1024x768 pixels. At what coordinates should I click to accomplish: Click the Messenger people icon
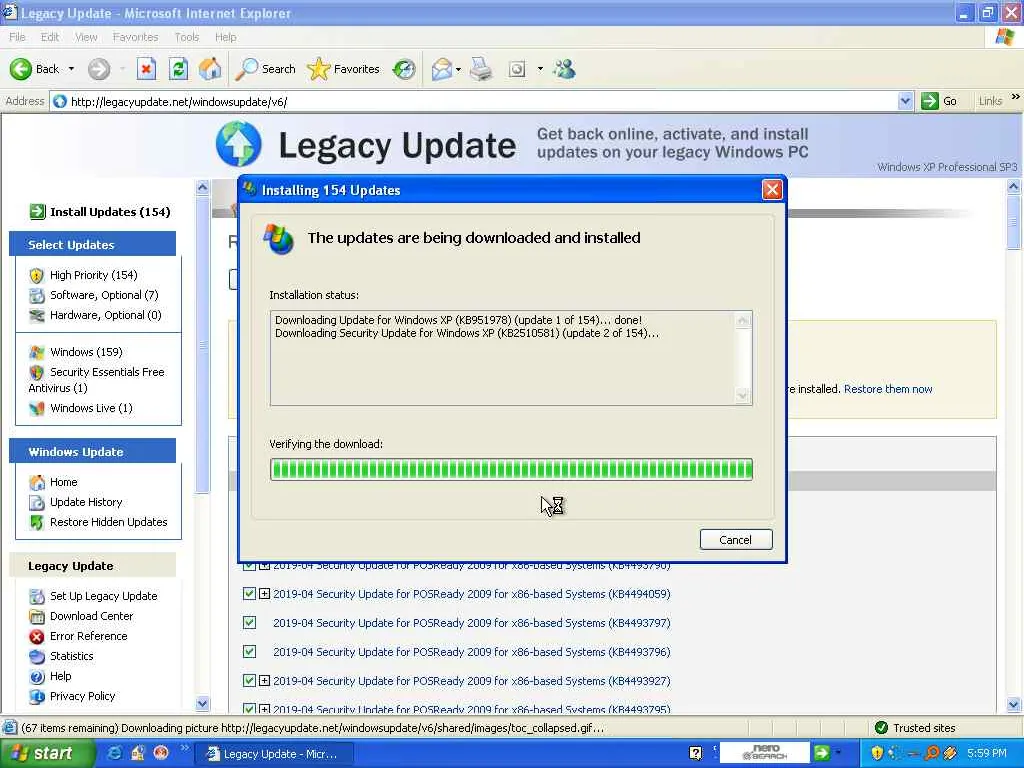click(x=564, y=69)
